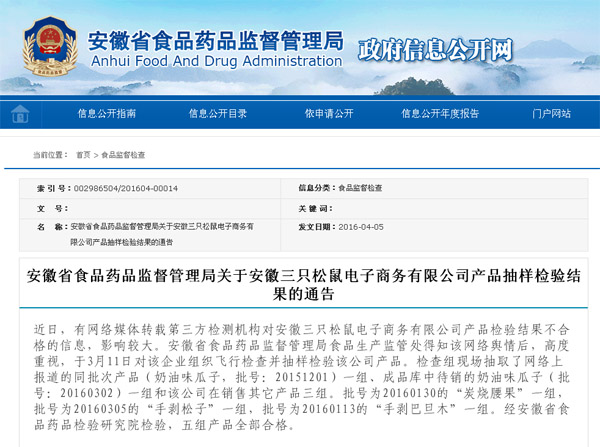Click the publish date 2016-04-05
The image size is (600, 447).
pyautogui.click(x=361, y=227)
